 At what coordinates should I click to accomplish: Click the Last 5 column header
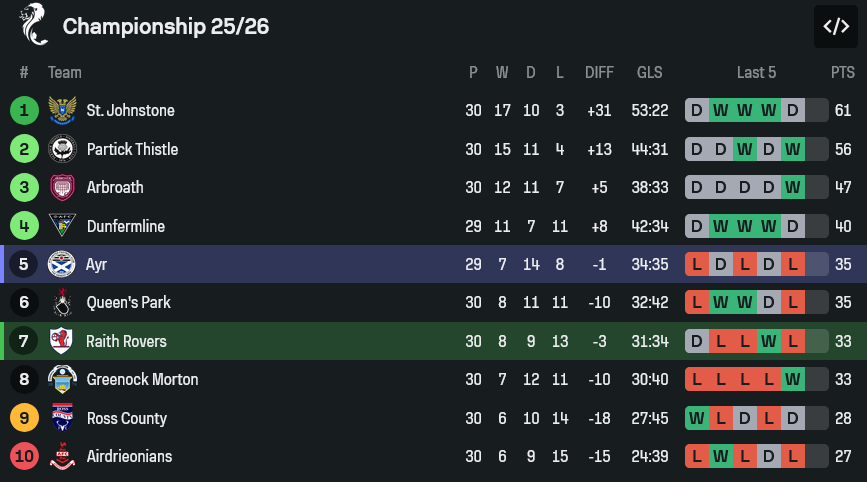tap(756, 72)
